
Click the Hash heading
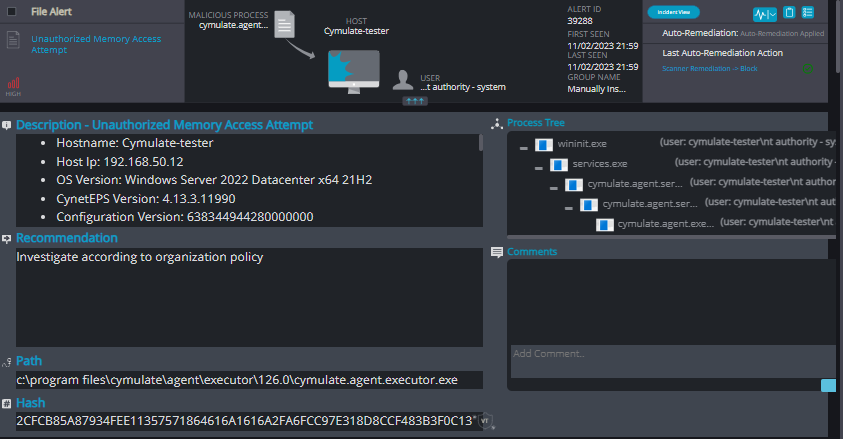[x=31, y=402]
